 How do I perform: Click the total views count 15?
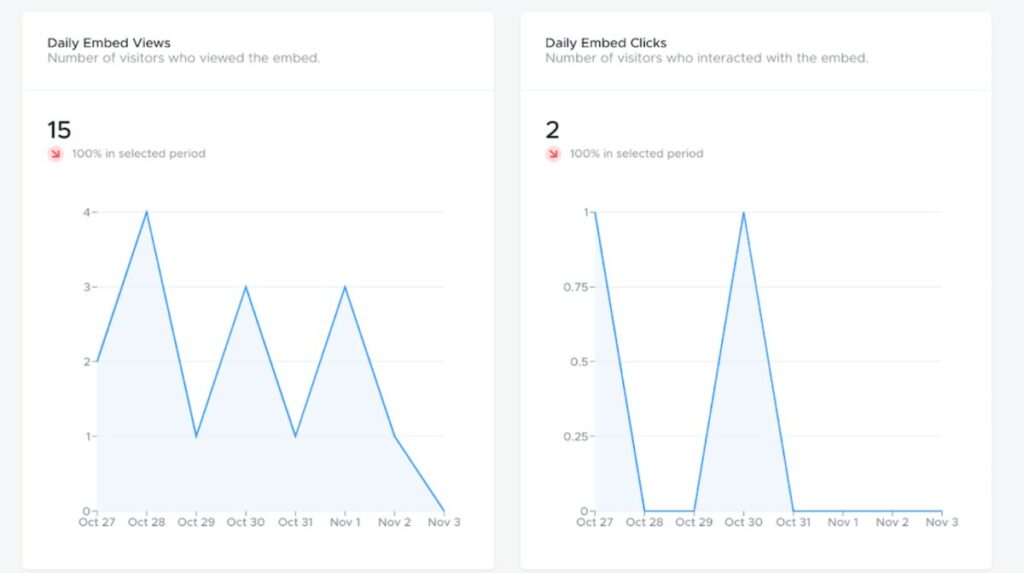(x=59, y=130)
